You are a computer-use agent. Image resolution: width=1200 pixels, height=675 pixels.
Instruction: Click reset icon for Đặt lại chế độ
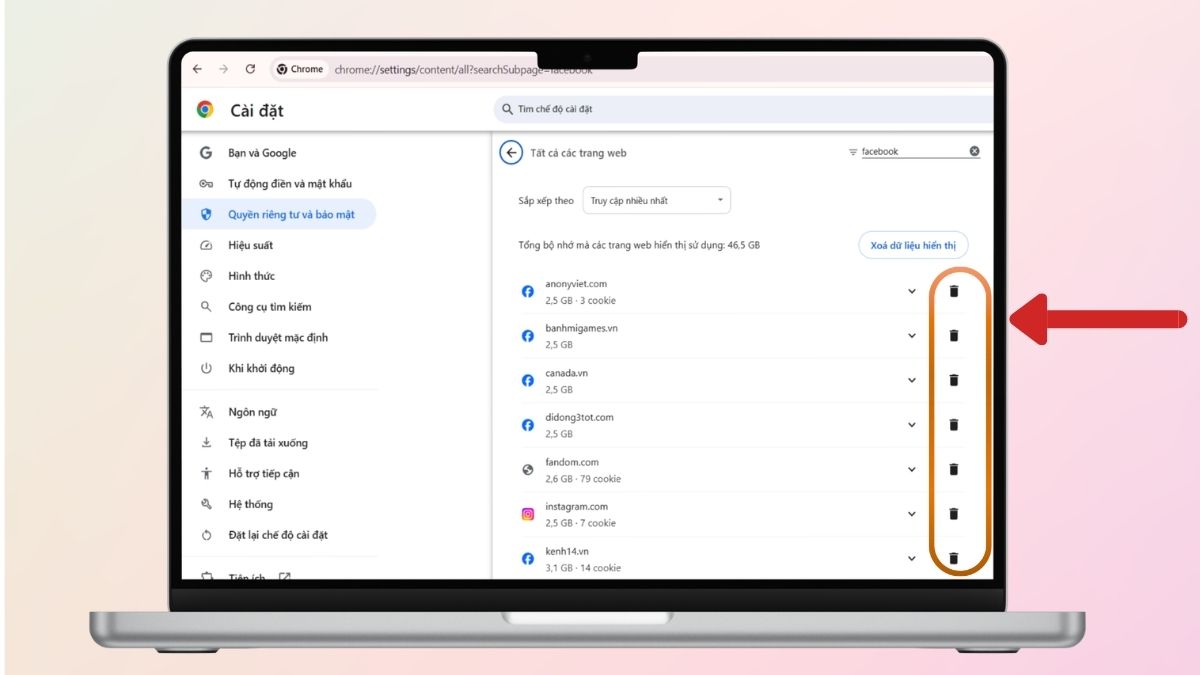tap(206, 535)
